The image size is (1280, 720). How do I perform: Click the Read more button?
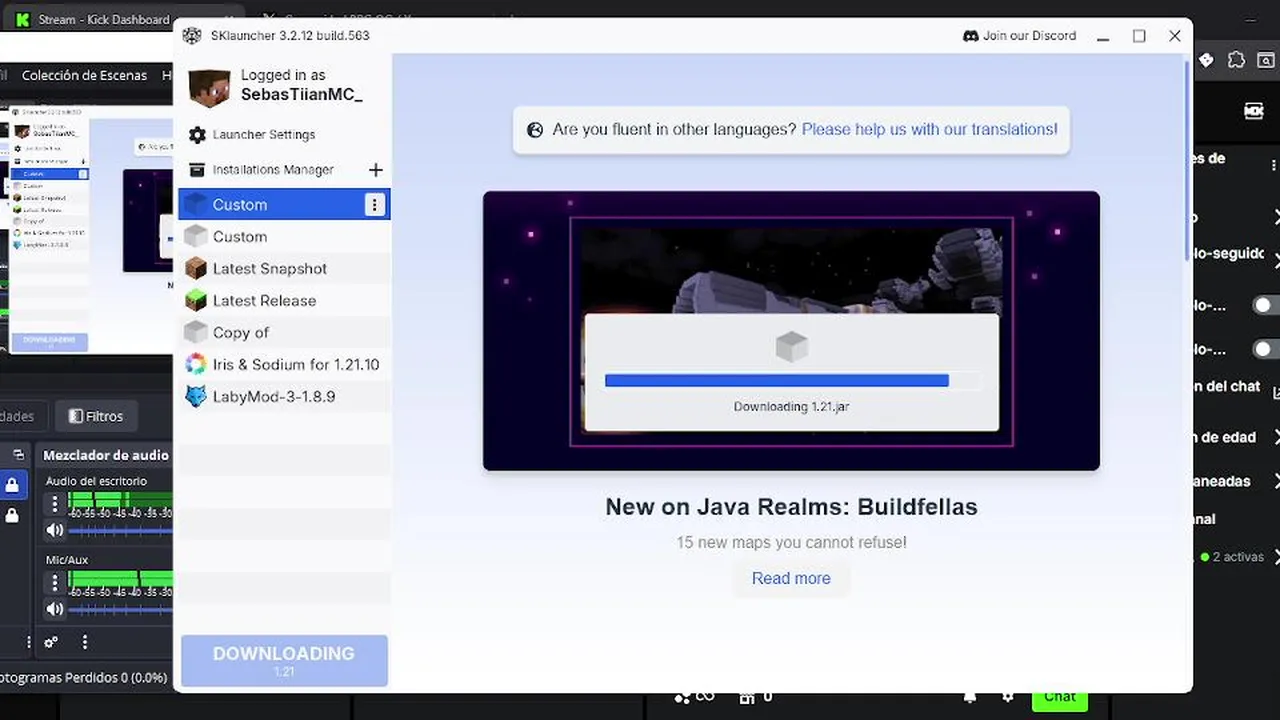[791, 578]
